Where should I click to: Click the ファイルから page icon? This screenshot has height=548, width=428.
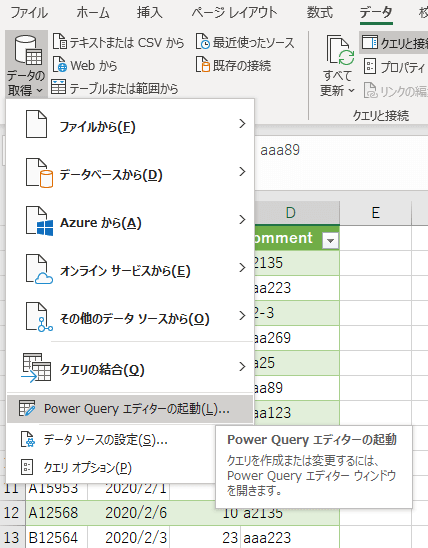36,124
